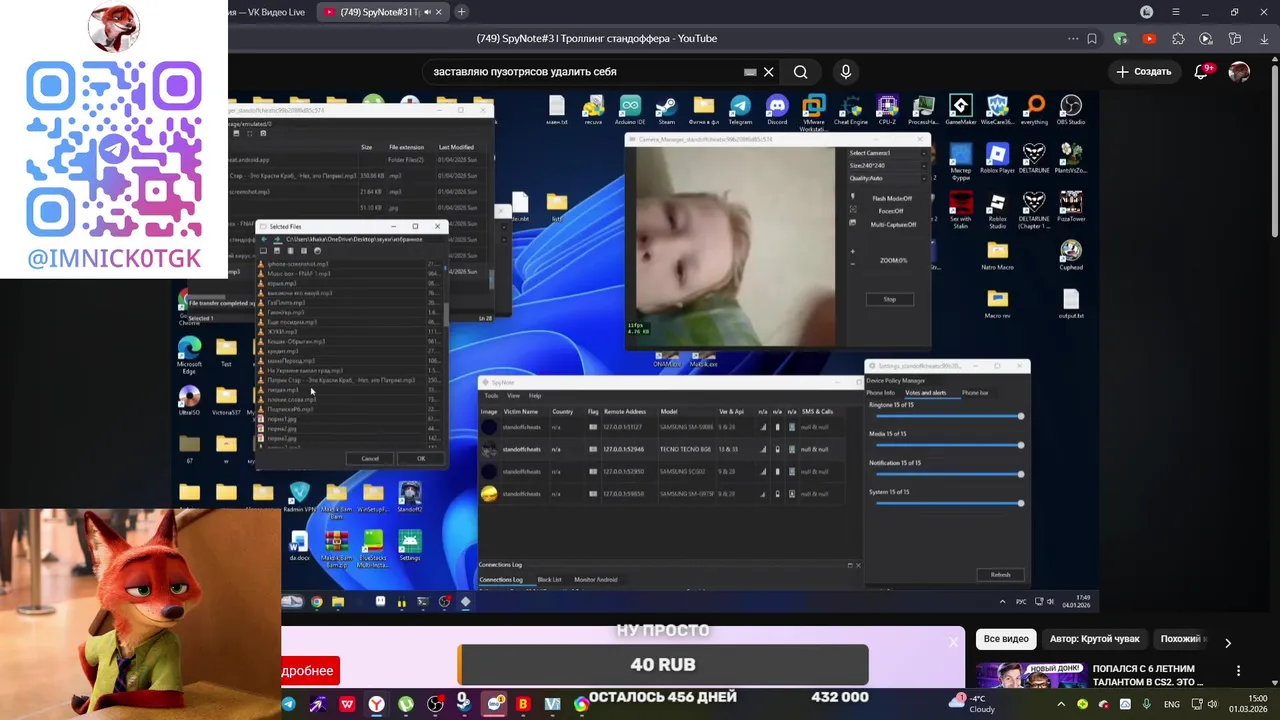Click the Telegram desktop icon in video

740,110
